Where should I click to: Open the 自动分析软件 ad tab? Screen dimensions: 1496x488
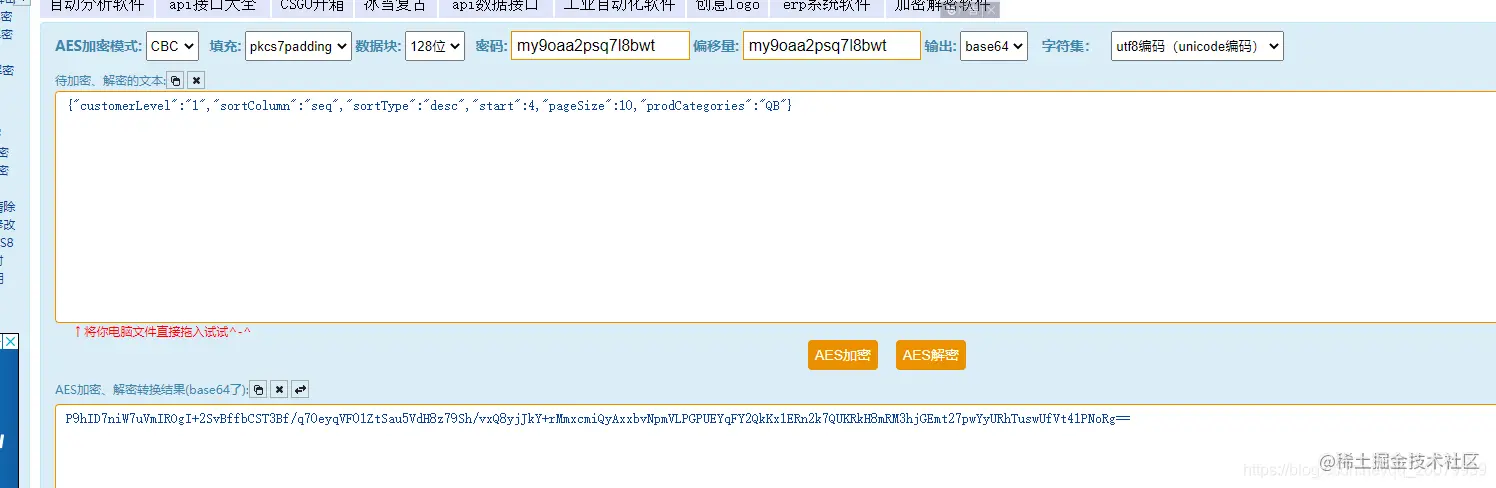pos(97,8)
